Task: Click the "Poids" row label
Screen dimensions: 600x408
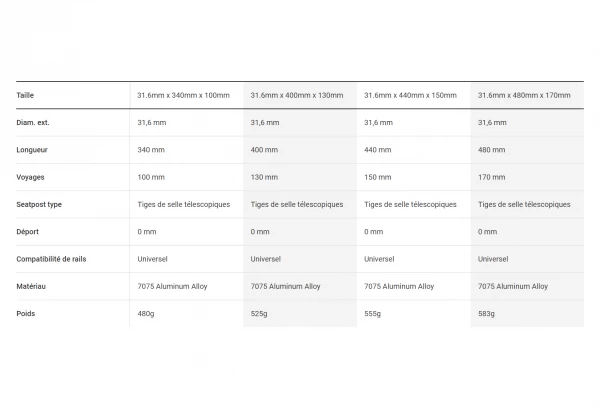Action: (x=26, y=313)
